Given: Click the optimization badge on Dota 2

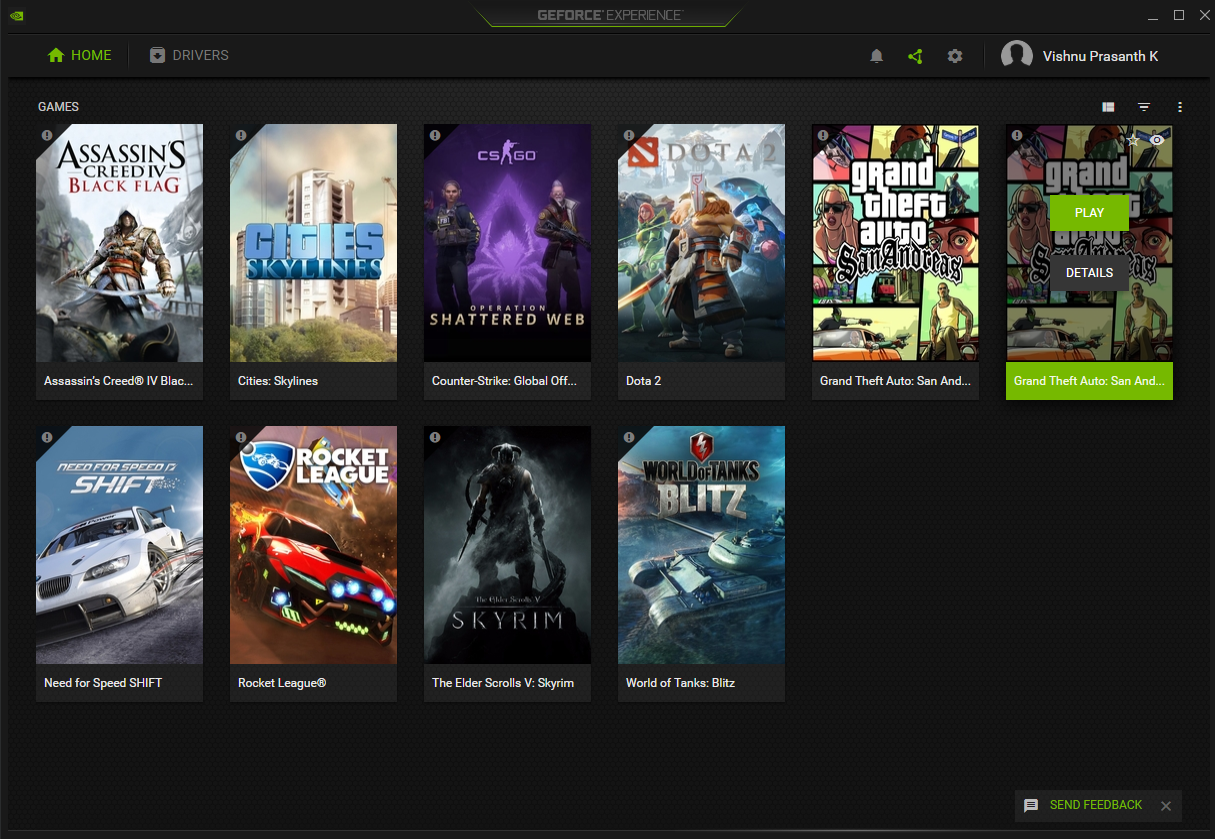Looking at the screenshot, I should 628,135.
